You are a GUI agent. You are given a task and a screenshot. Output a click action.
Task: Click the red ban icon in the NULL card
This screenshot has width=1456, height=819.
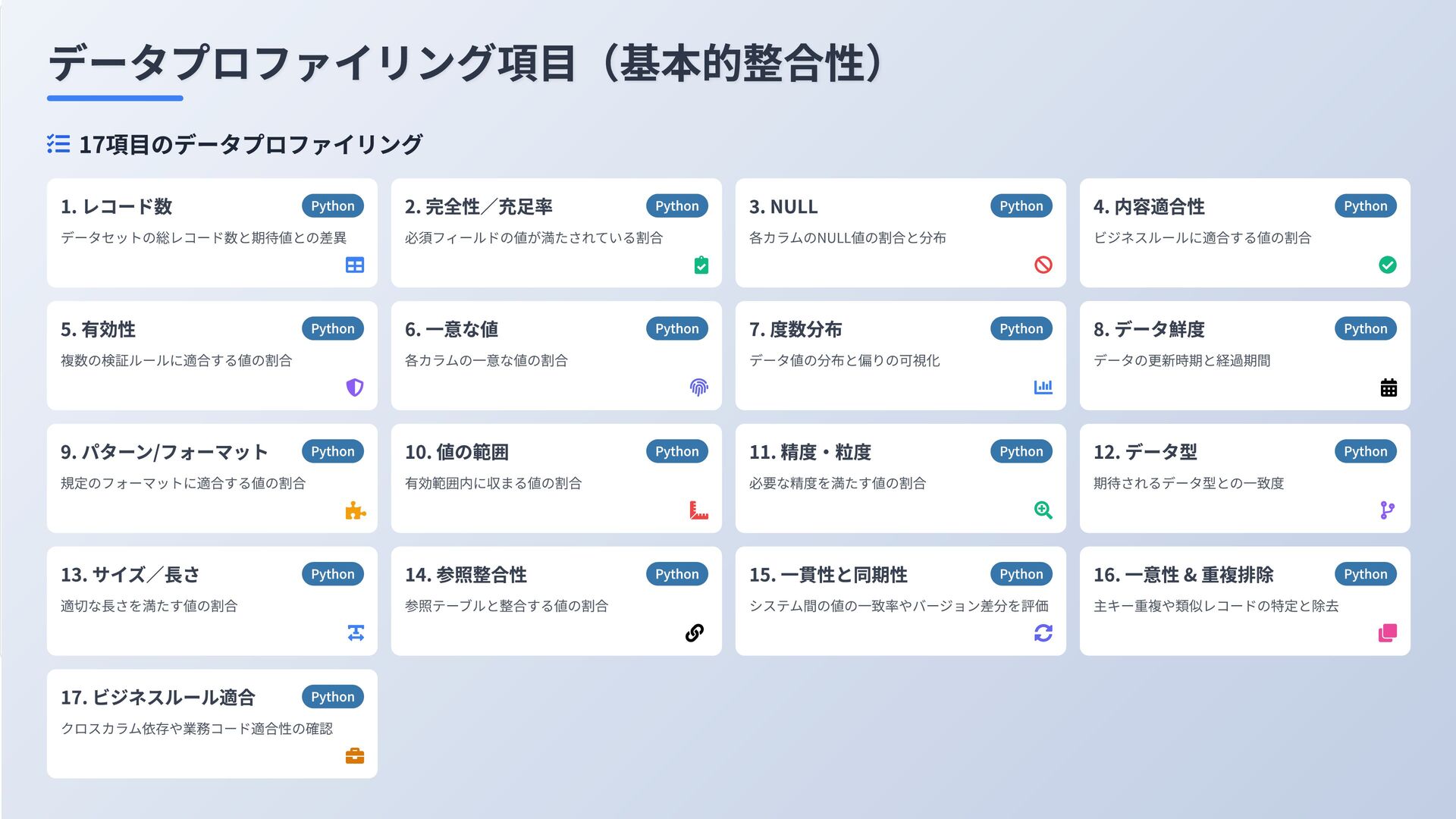[1043, 265]
